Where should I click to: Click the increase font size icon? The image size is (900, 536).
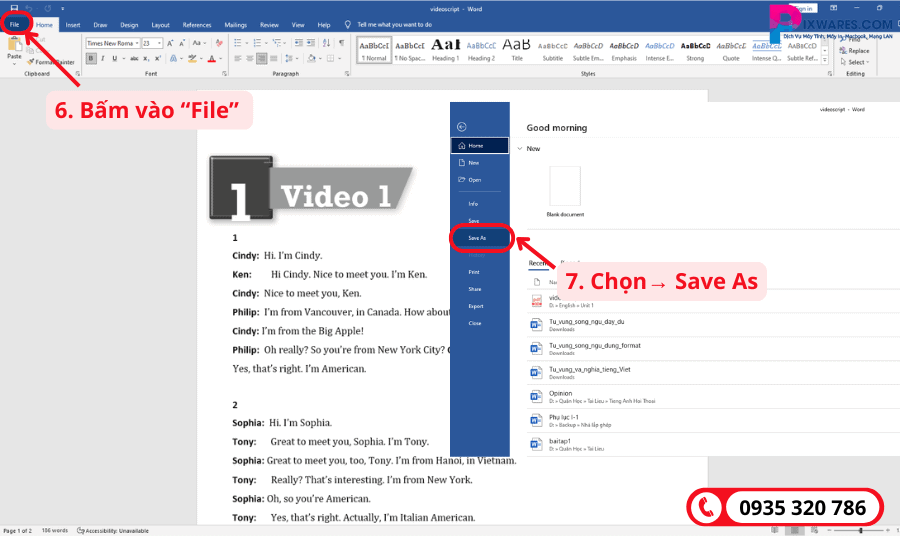pyautogui.click(x=172, y=43)
